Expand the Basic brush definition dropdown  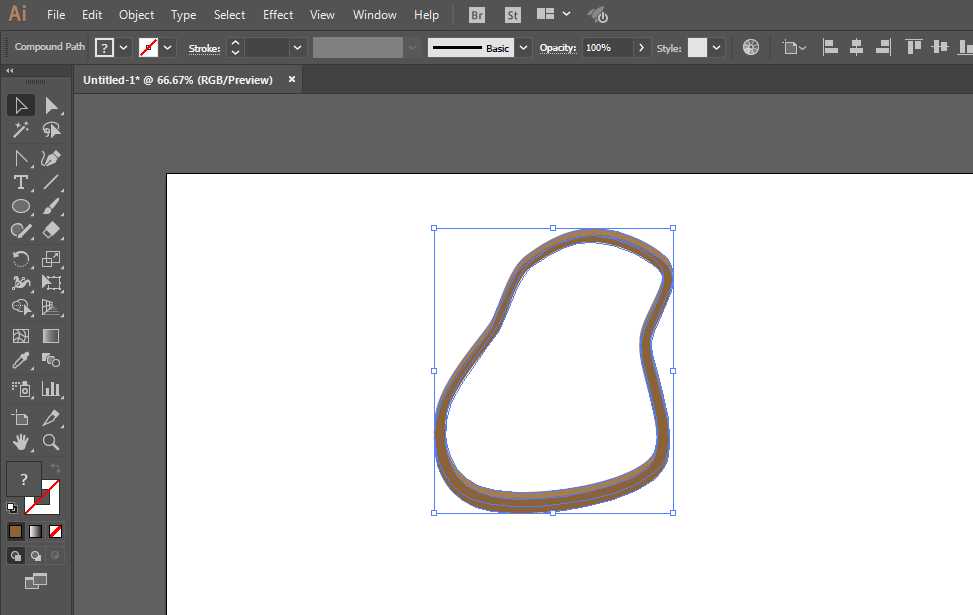click(x=523, y=48)
